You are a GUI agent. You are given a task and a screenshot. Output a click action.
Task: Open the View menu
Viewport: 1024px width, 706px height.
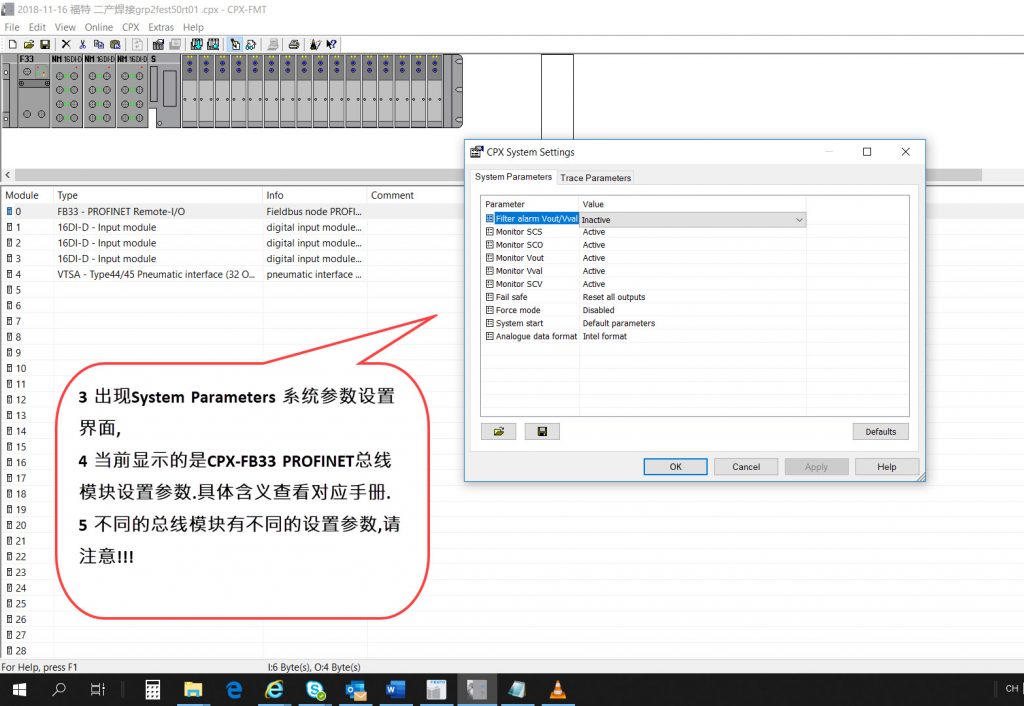tap(65, 27)
